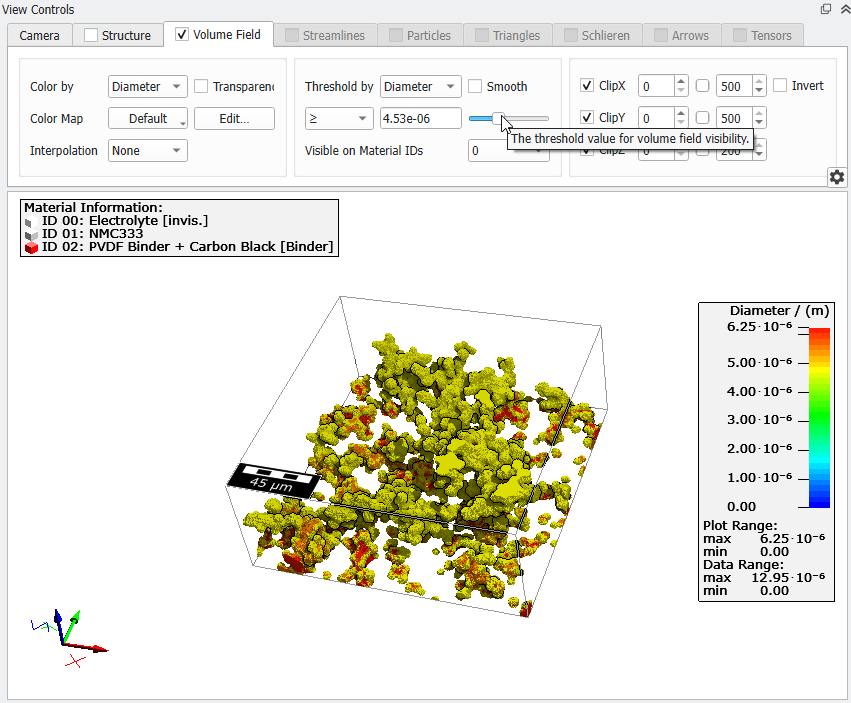Open the Color by Diameter dropdown
Image resolution: width=851 pixels, height=703 pixels.
[148, 87]
